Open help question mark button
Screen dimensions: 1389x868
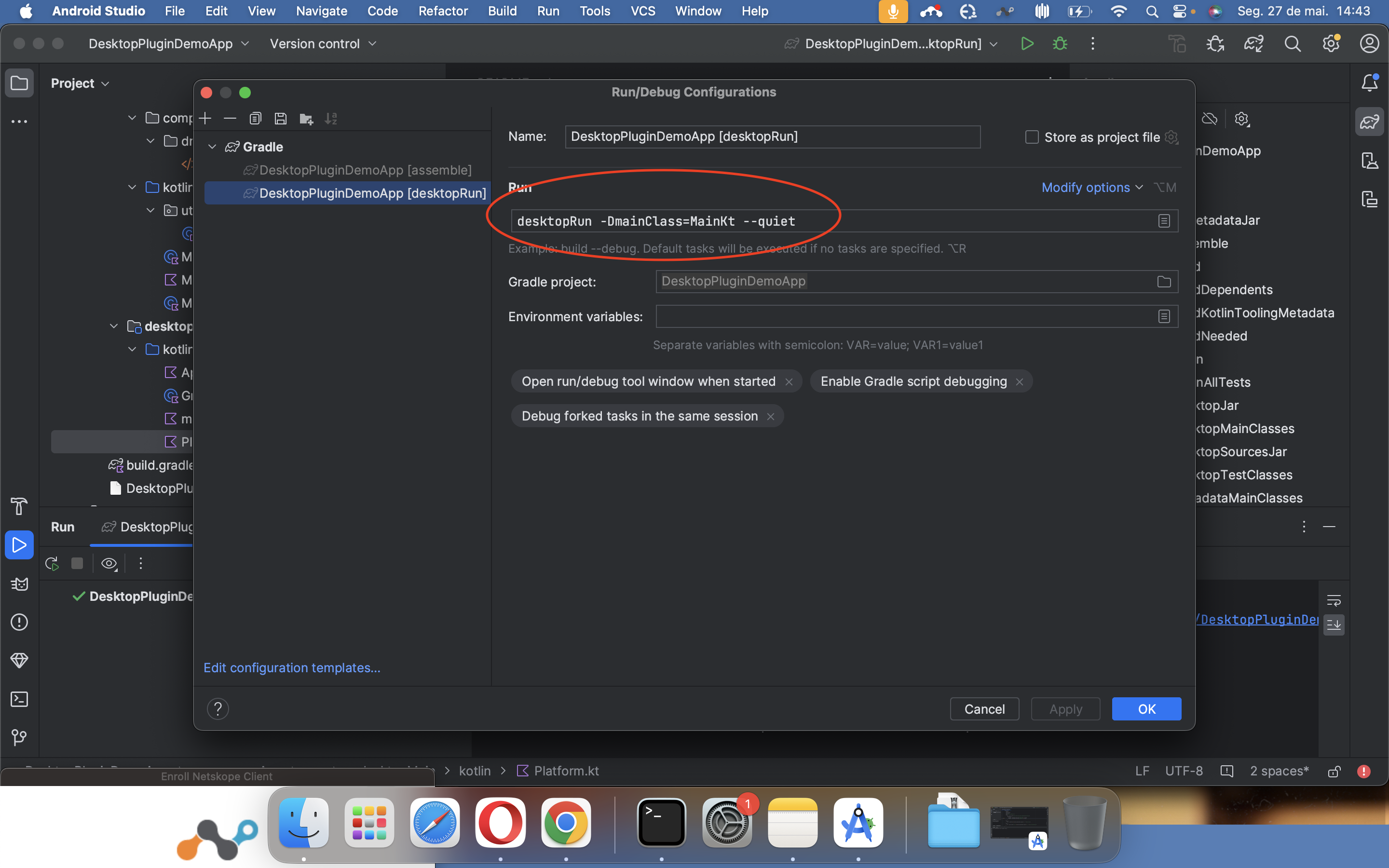pos(218,709)
